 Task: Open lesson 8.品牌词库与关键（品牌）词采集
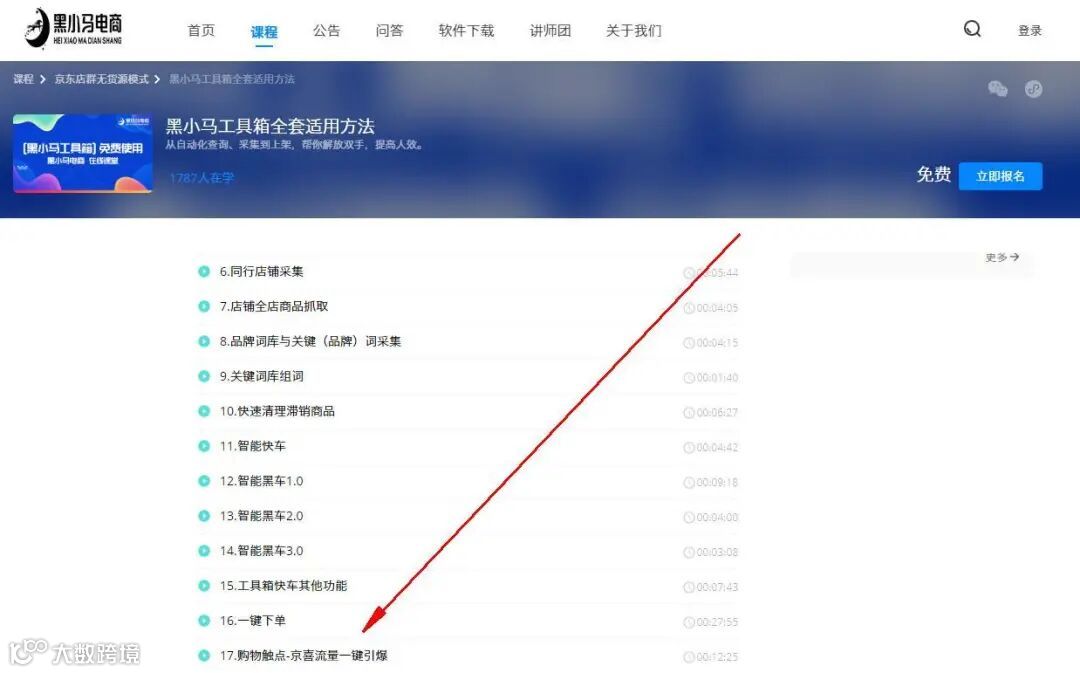tap(310, 341)
